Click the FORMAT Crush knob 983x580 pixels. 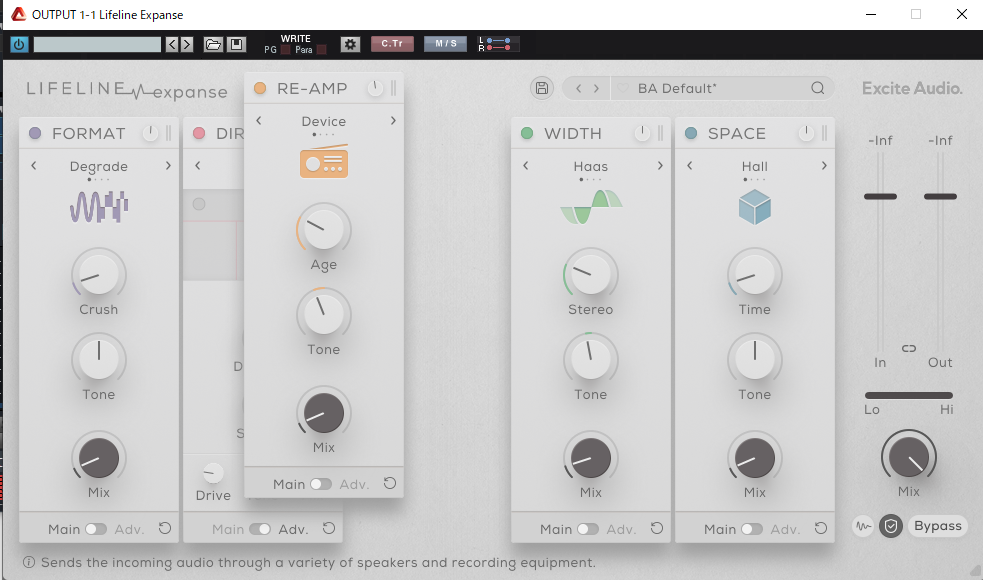coord(99,275)
